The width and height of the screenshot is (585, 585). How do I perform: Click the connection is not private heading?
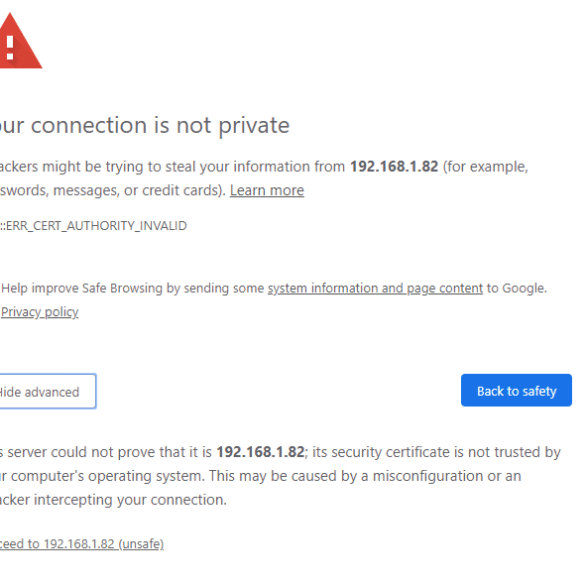pyautogui.click(x=145, y=126)
